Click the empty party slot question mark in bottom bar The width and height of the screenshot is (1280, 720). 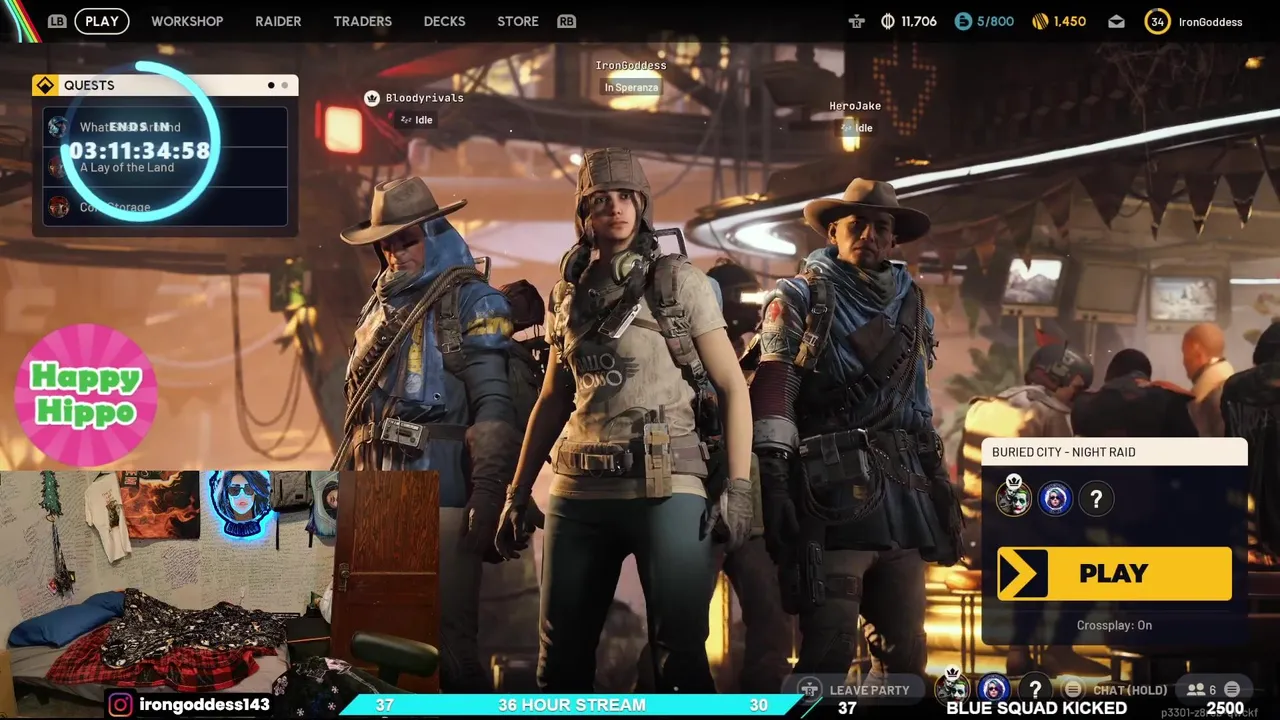pos(1035,688)
